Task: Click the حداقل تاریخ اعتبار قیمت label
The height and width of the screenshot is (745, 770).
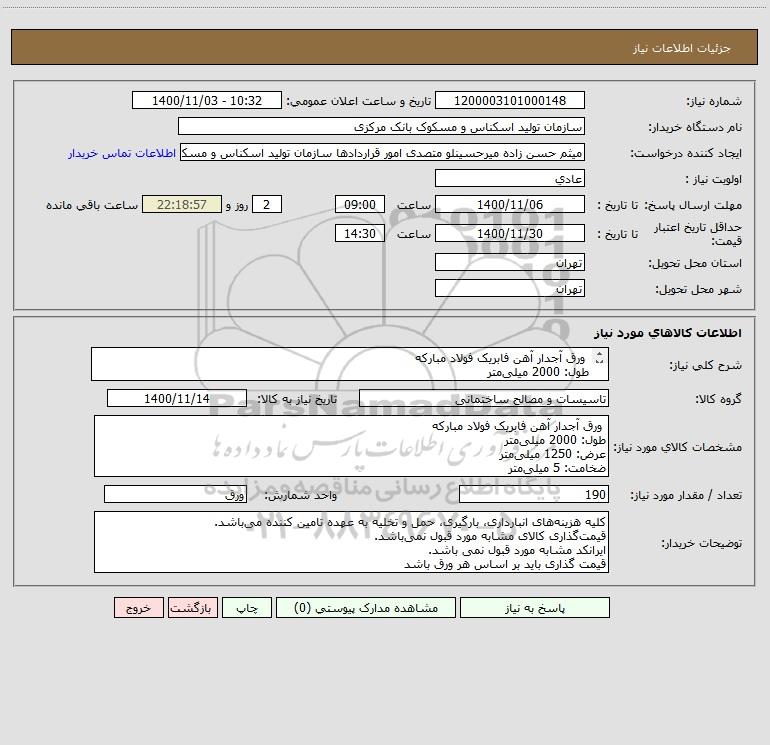Action: [x=698, y=234]
